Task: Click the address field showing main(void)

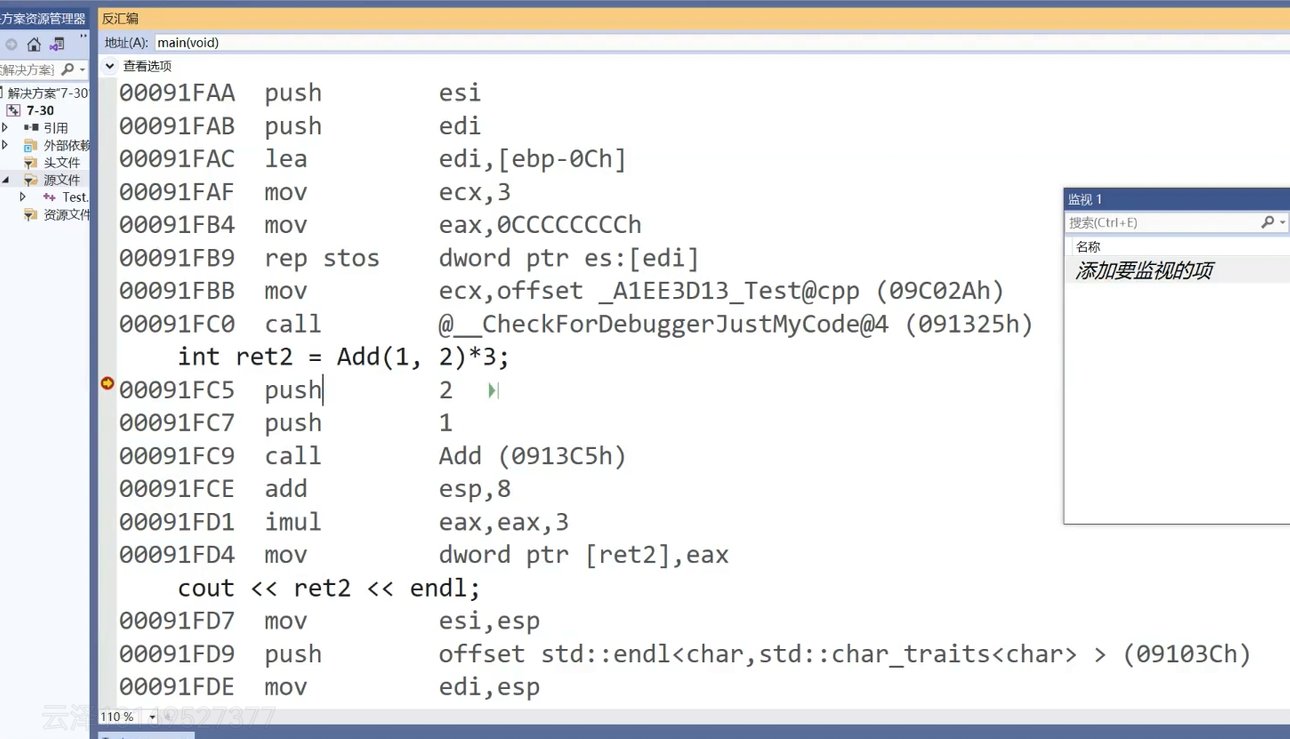Action: point(722,42)
